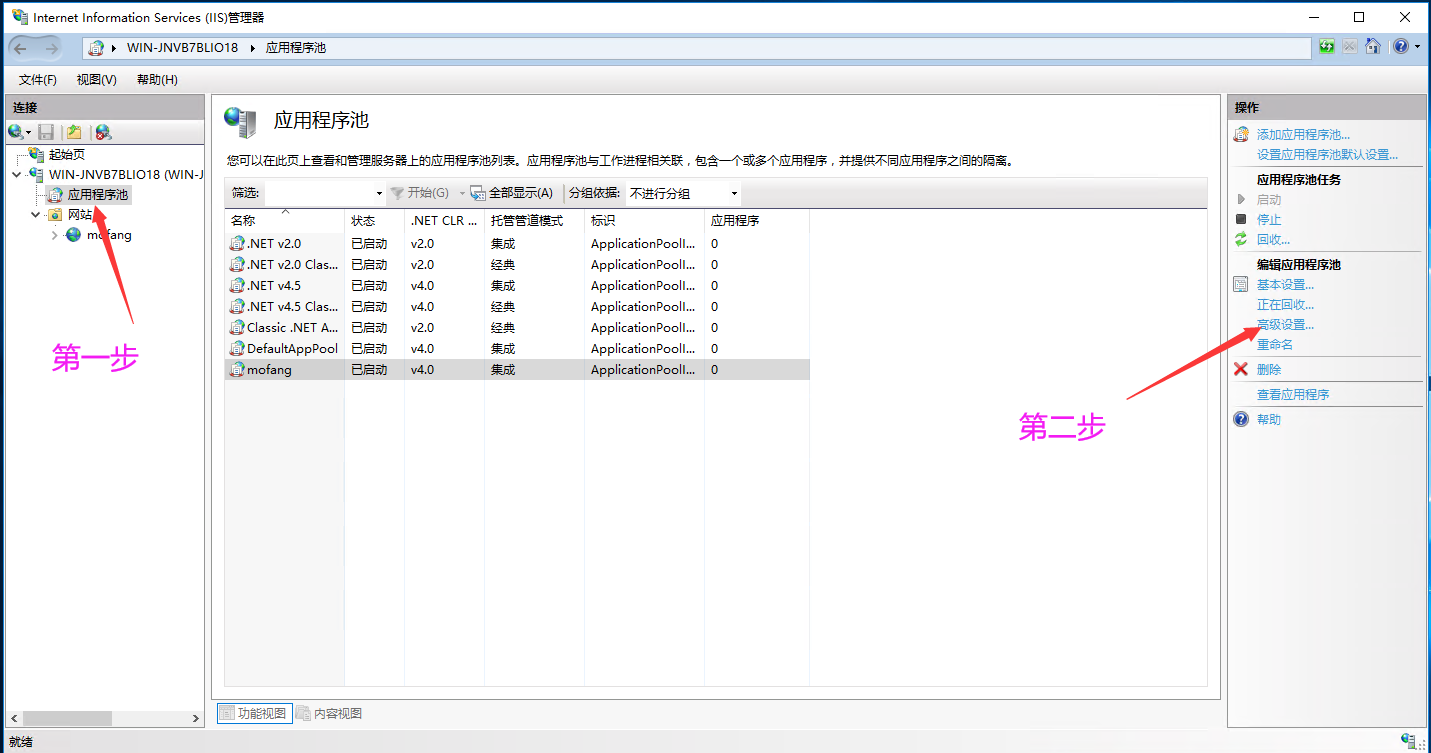Click the green recycle icon
The width and height of the screenshot is (1431, 753).
(1241, 239)
